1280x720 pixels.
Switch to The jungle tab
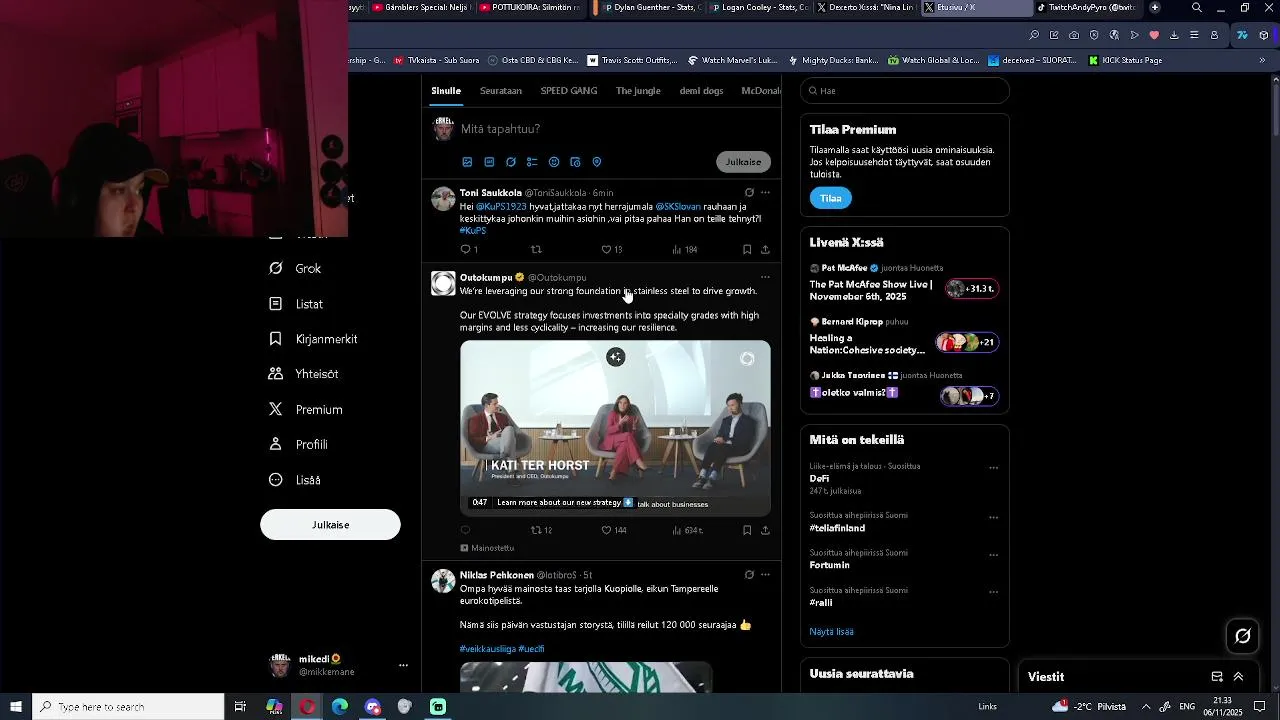tap(638, 91)
